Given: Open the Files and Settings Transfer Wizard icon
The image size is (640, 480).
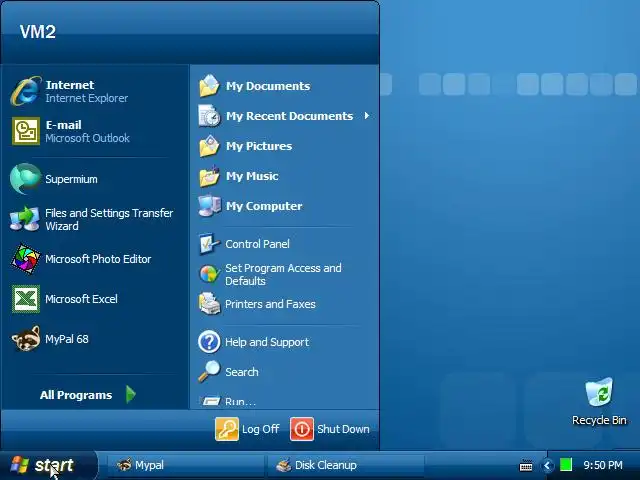Looking at the screenshot, I should [x=26, y=219].
